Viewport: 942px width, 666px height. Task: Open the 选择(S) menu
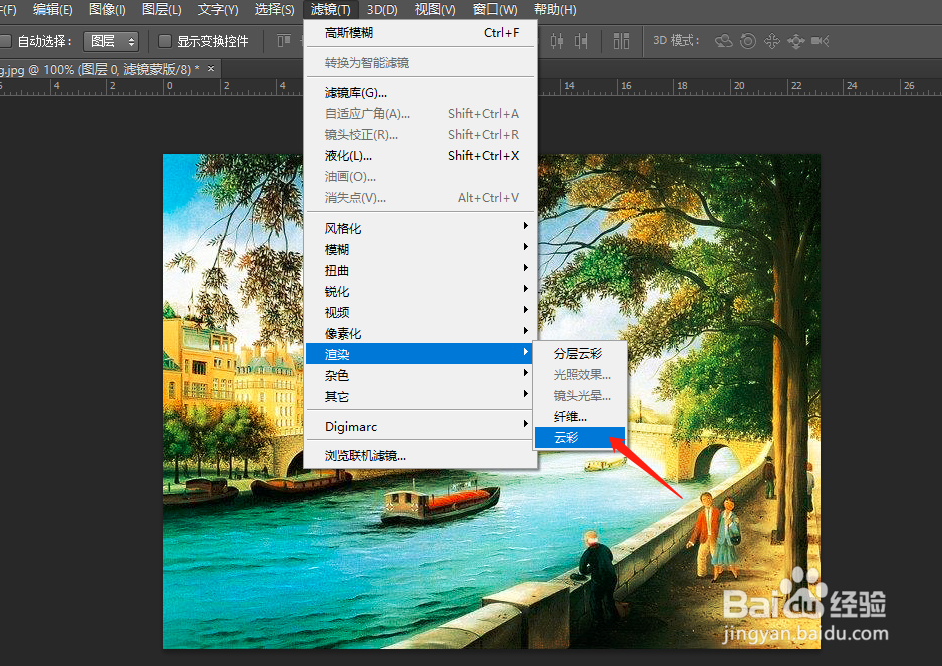[275, 10]
